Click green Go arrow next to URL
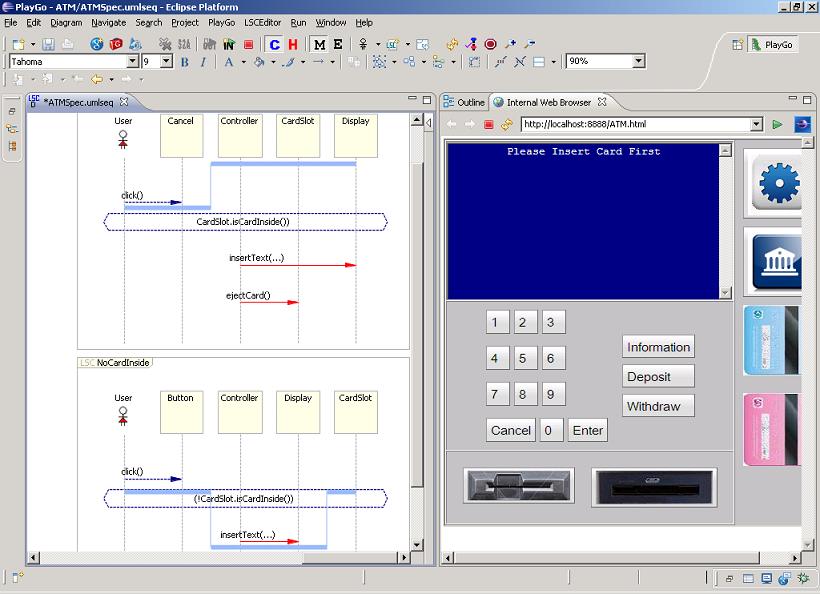This screenshot has width=820, height=594. [778, 124]
